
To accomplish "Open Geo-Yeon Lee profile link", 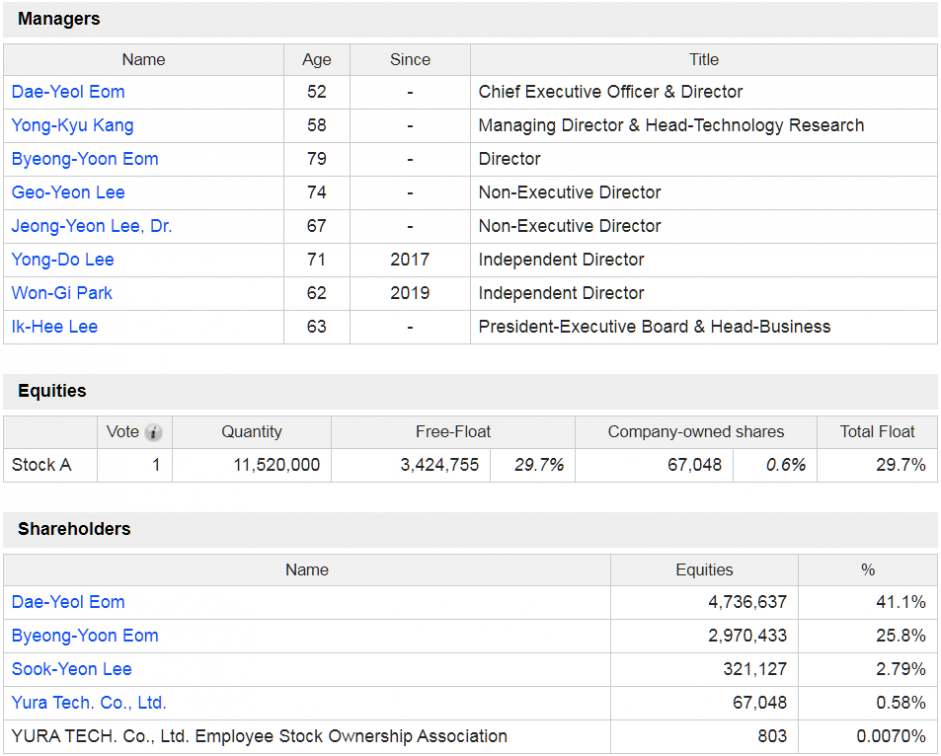I will click(68, 193).
